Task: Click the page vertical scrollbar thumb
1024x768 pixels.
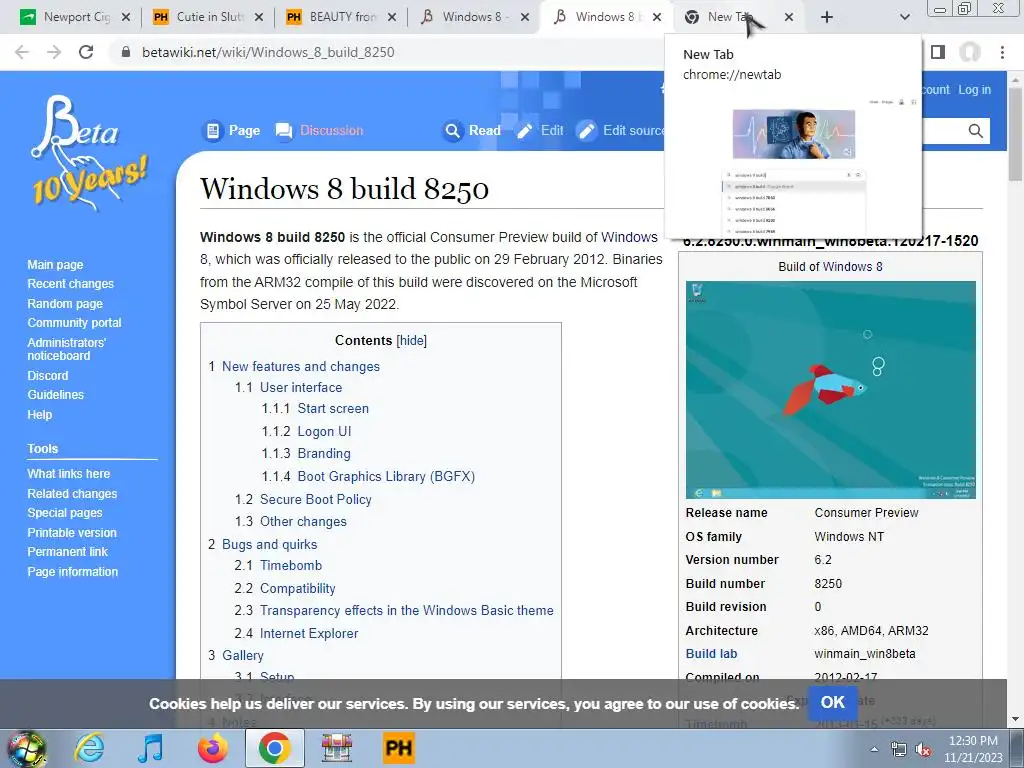Action: point(1016,135)
